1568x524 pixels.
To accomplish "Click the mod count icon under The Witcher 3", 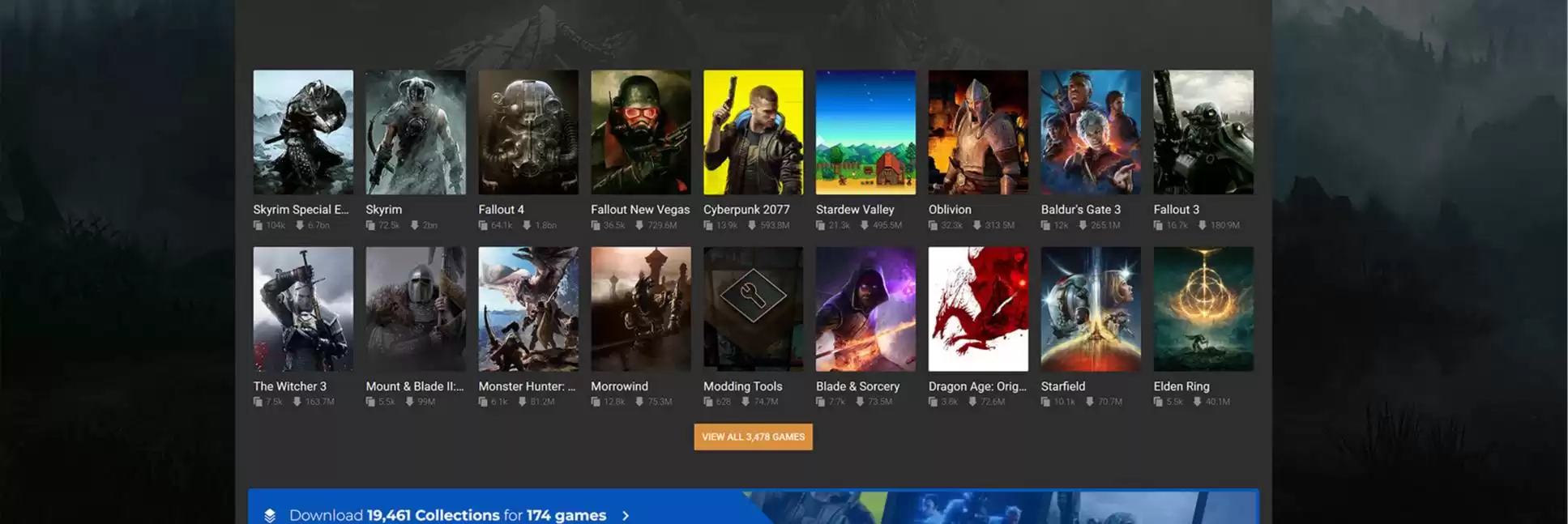I will click(258, 402).
